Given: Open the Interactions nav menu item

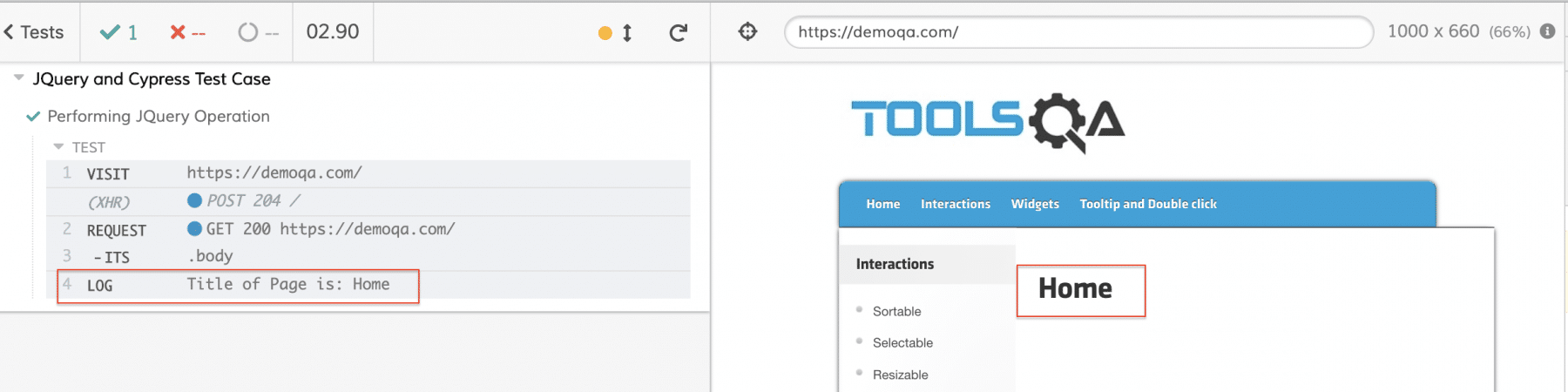Looking at the screenshot, I should pyautogui.click(x=955, y=204).
